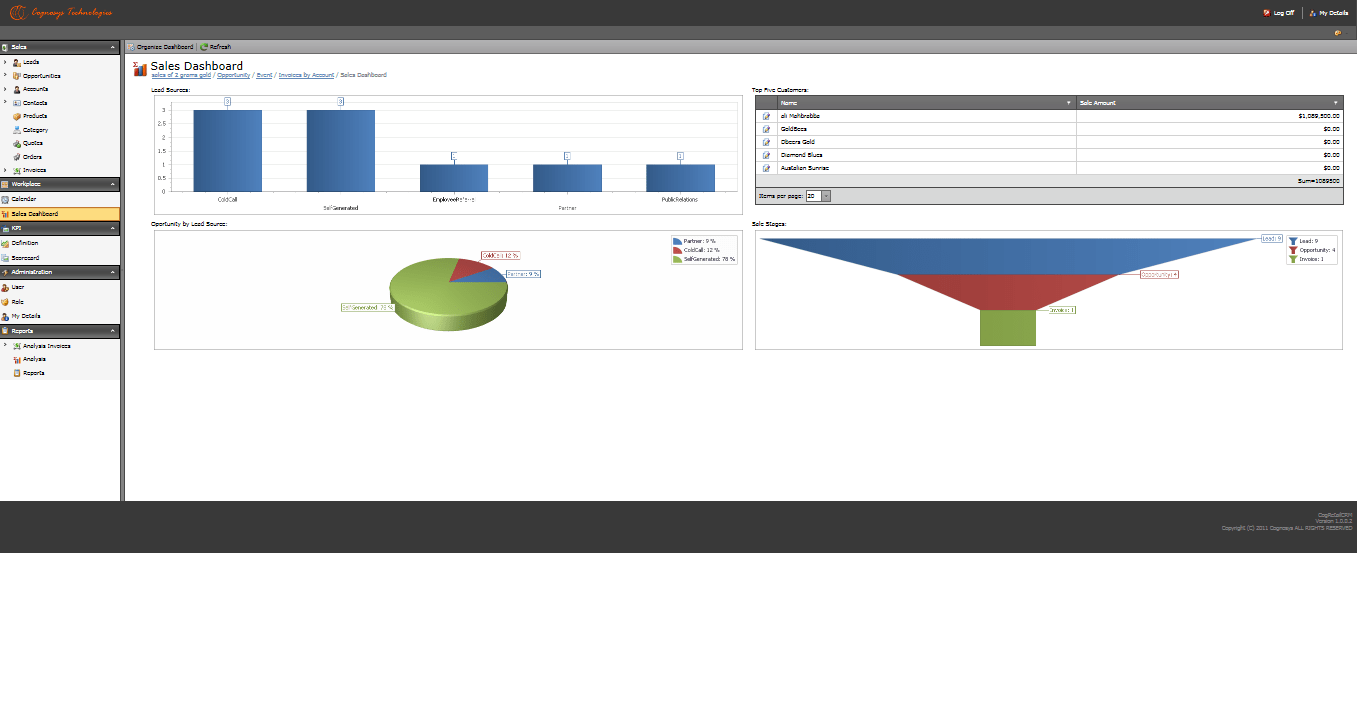Click the edit icon for GoldBoss row
This screenshot has width=1368, height=714.
click(x=766, y=129)
